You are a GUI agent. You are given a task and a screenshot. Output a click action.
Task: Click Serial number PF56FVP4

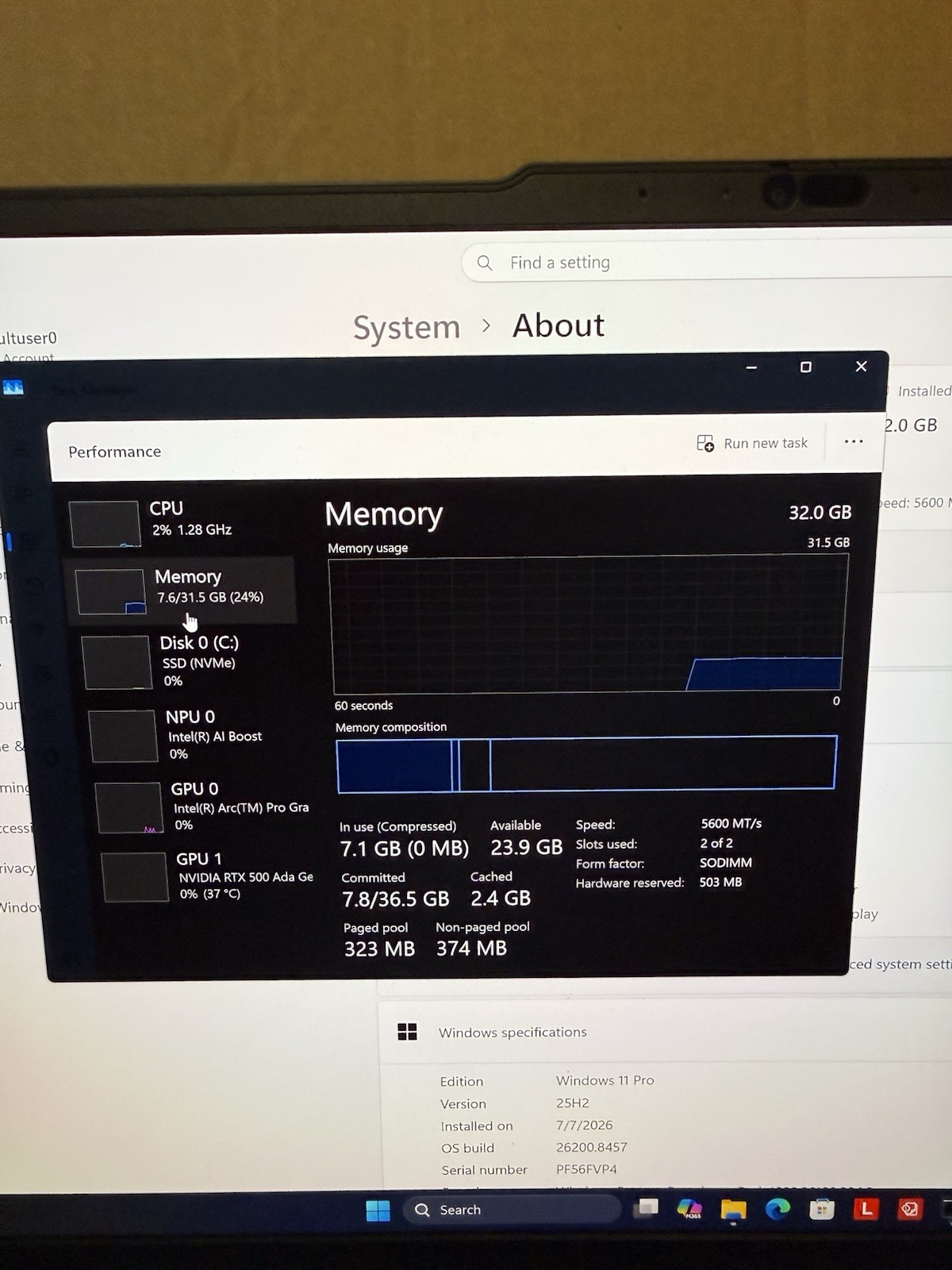click(x=586, y=1169)
